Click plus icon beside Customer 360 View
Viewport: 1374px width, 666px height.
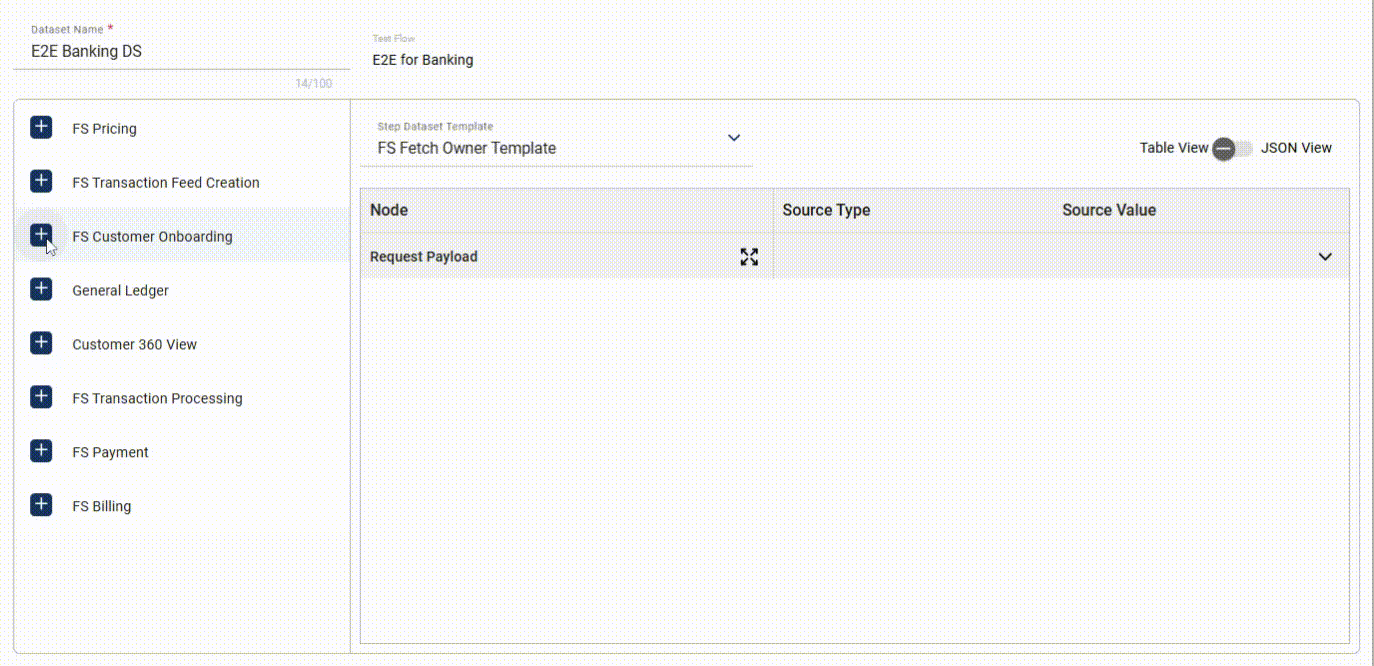pos(41,343)
